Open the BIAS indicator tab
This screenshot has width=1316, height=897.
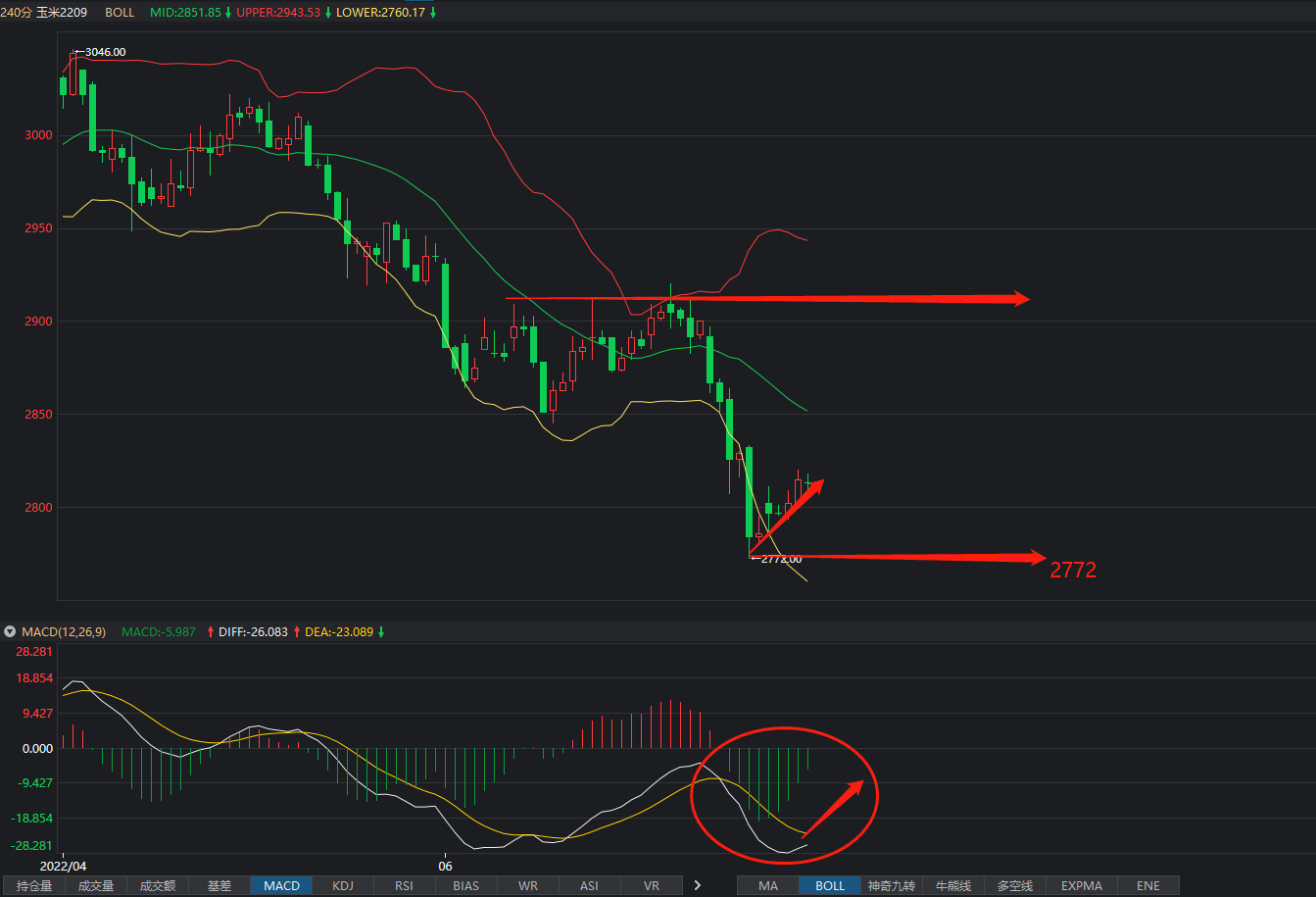click(466, 885)
